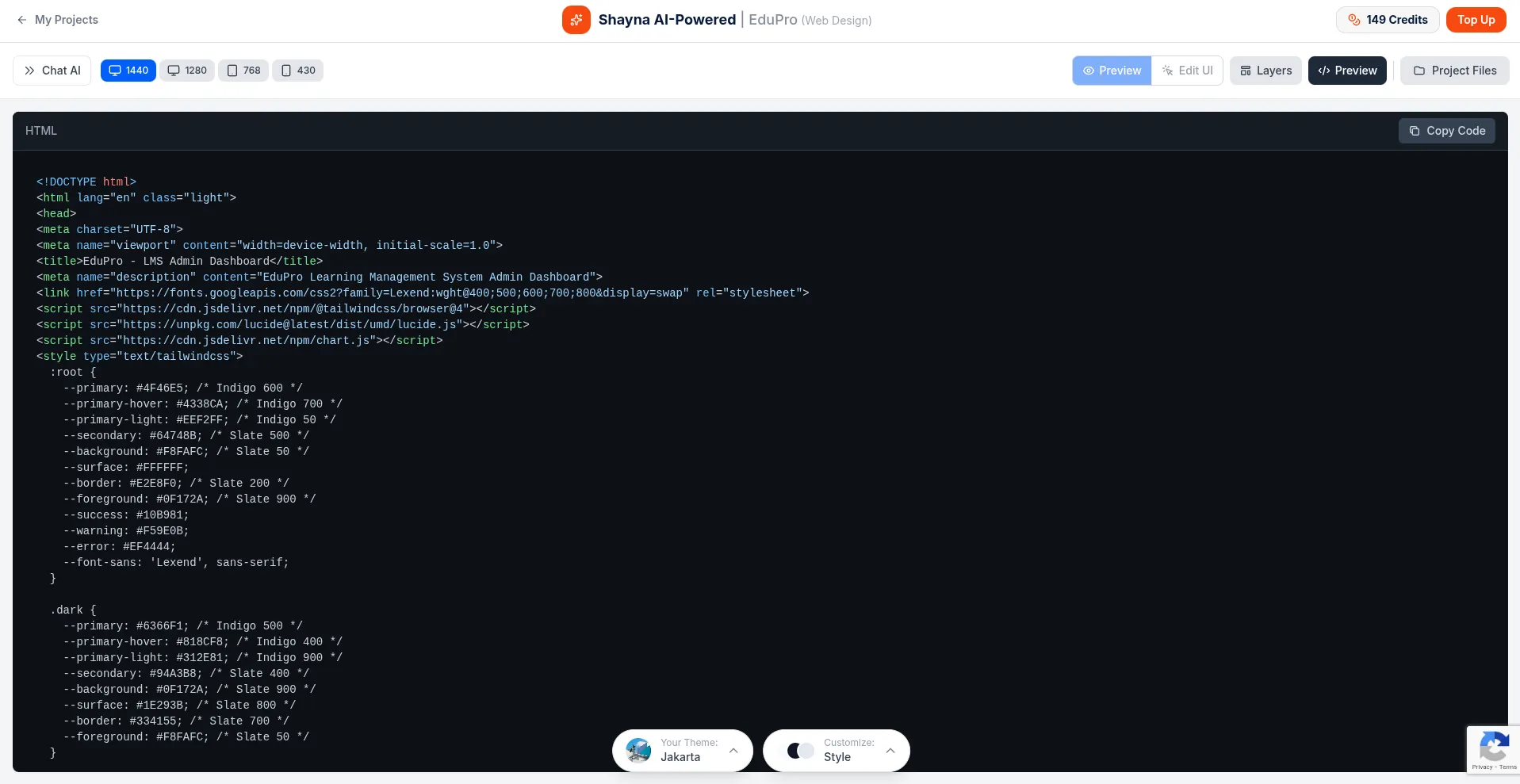Expand the Customize Style chevron
Screen dimensions: 1520x784
[x=890, y=750]
